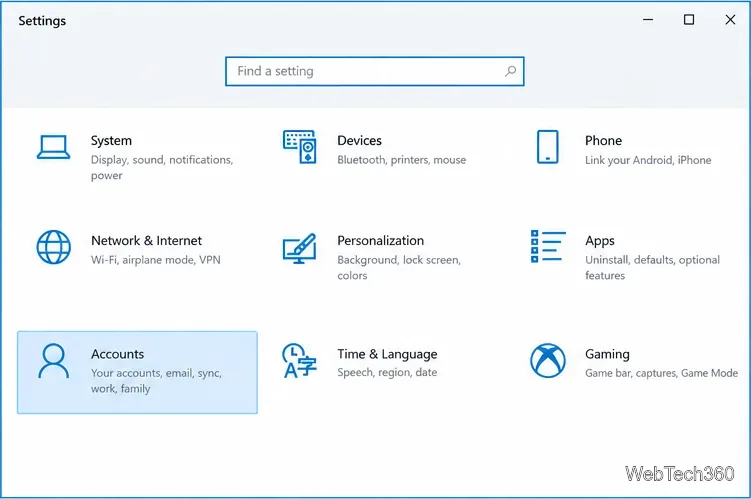Click the System laptop icon

click(54, 147)
